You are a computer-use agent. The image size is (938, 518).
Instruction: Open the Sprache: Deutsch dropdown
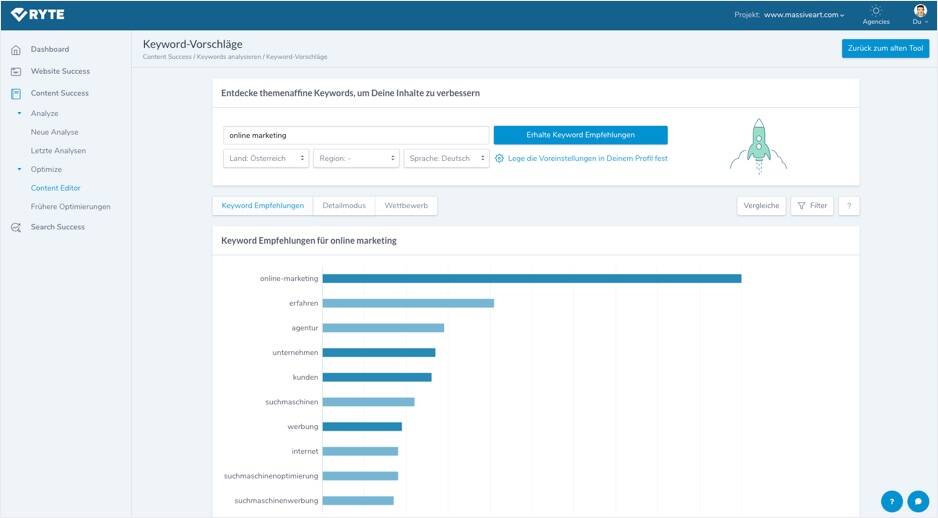tap(446, 158)
